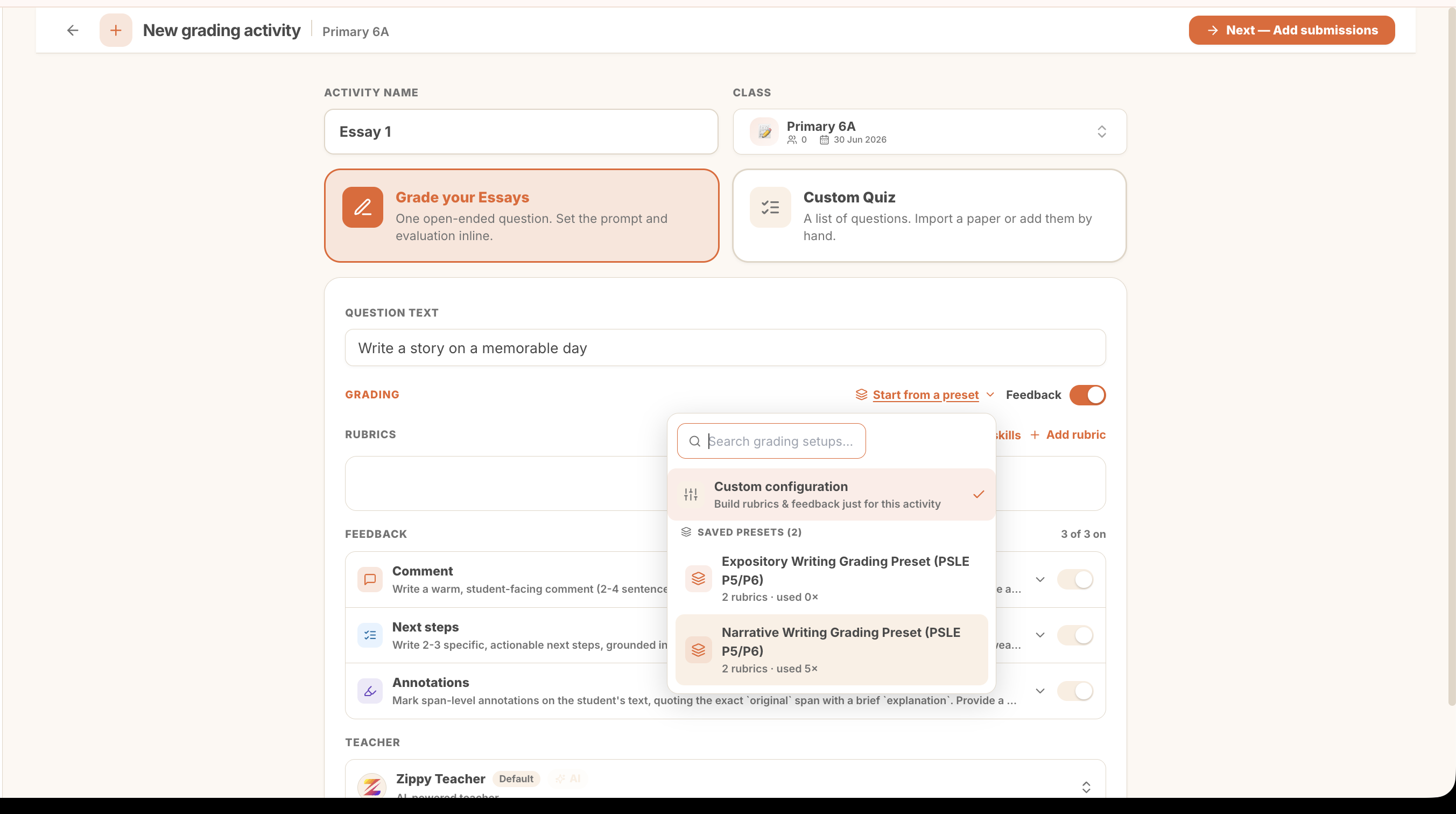Open the Zippy Teacher selector arrows
The image size is (1456, 814).
click(x=1086, y=788)
